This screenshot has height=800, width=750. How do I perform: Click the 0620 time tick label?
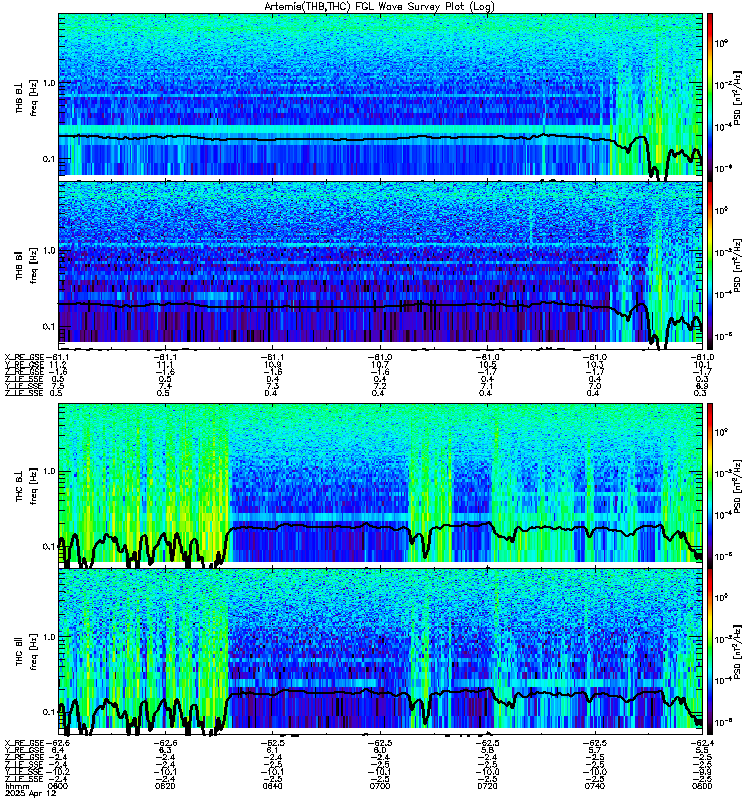tap(165, 786)
